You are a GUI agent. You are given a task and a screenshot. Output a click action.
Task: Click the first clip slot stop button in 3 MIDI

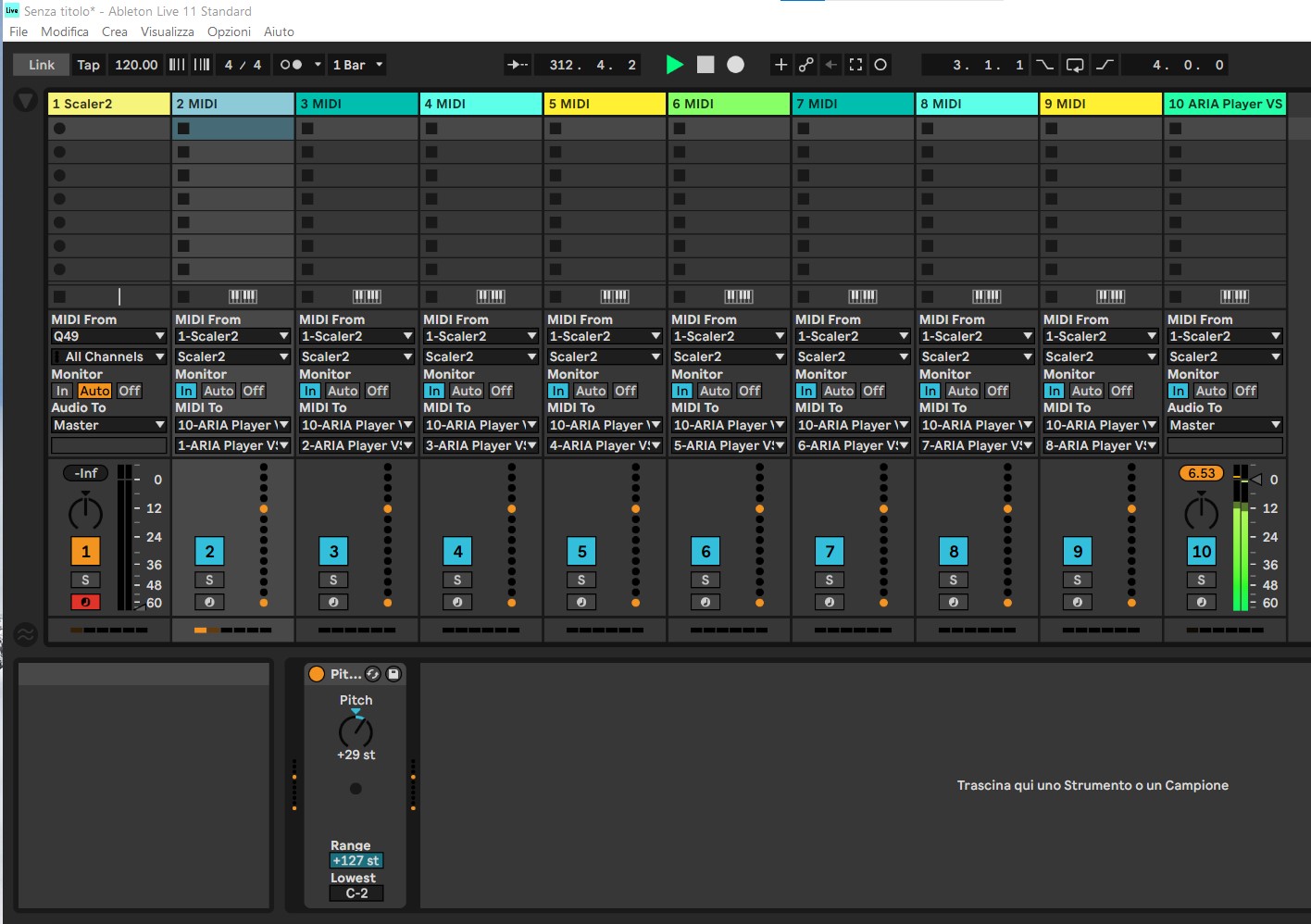click(x=307, y=128)
